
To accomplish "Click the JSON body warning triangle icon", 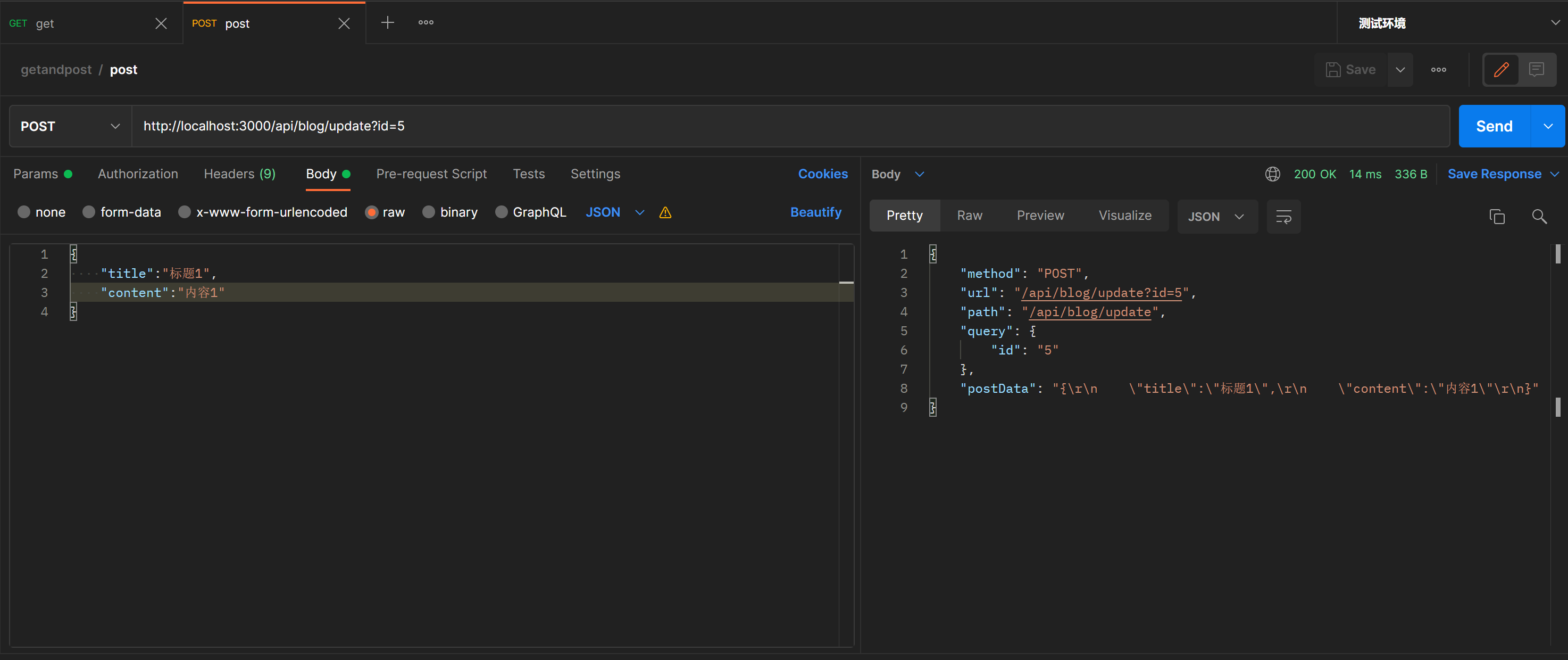I will [665, 212].
